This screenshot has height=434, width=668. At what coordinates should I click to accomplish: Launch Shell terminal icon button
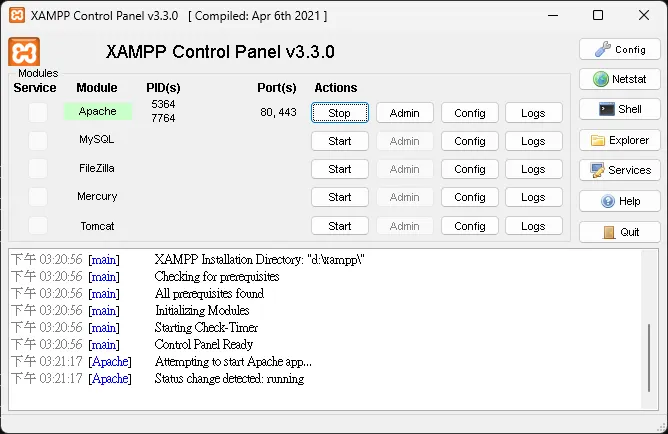(x=620, y=109)
